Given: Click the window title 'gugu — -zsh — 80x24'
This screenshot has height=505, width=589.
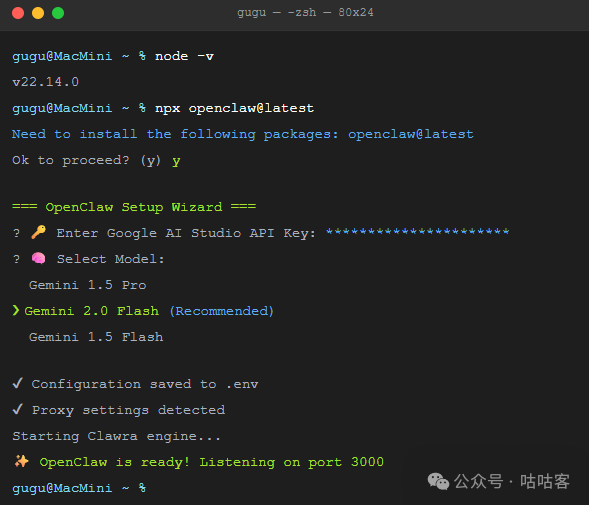Looking at the screenshot, I should [x=305, y=12].
